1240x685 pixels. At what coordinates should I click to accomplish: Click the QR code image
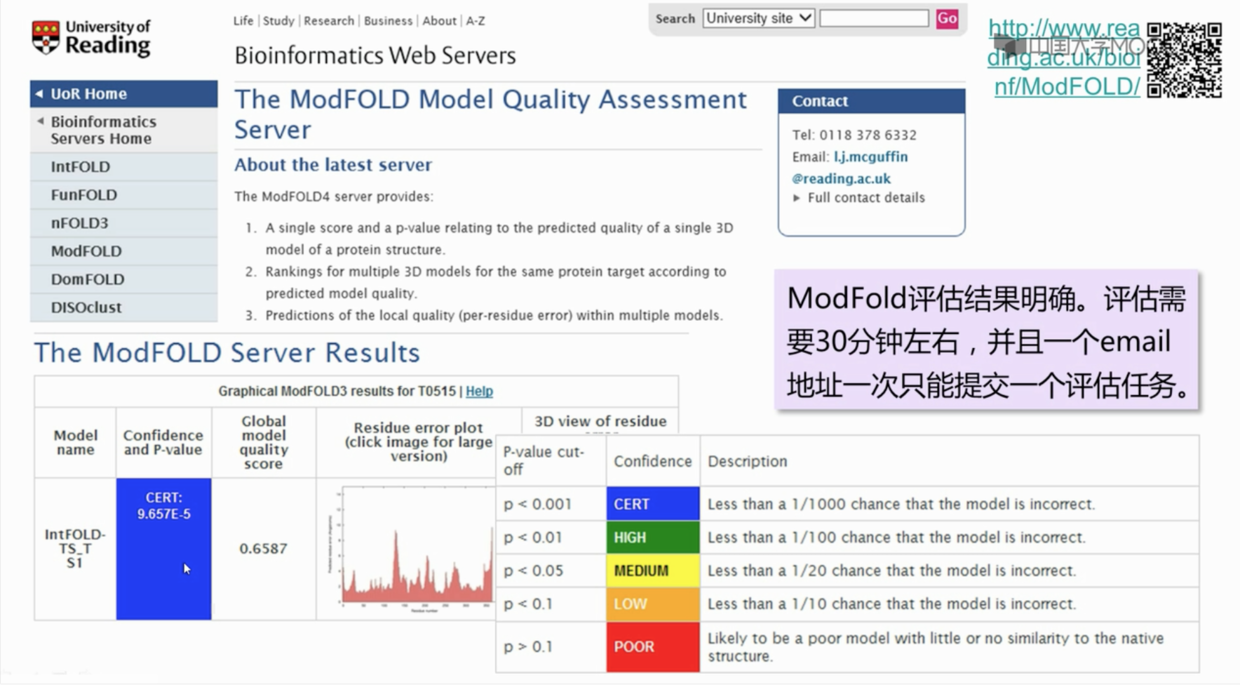[1184, 60]
